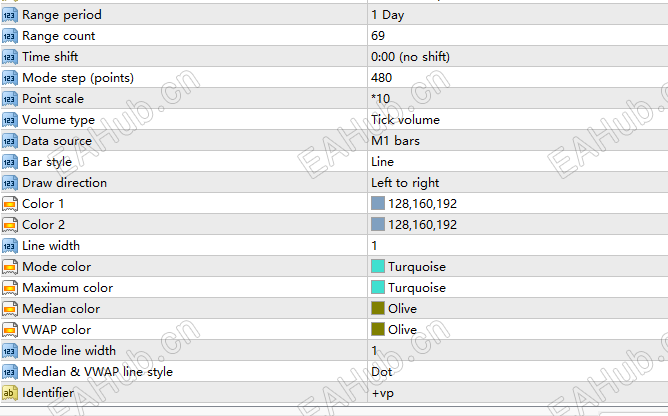Image resolution: width=668 pixels, height=416 pixels.
Task: Select the Color 1 swatch 128,160,192
Action: click(378, 203)
